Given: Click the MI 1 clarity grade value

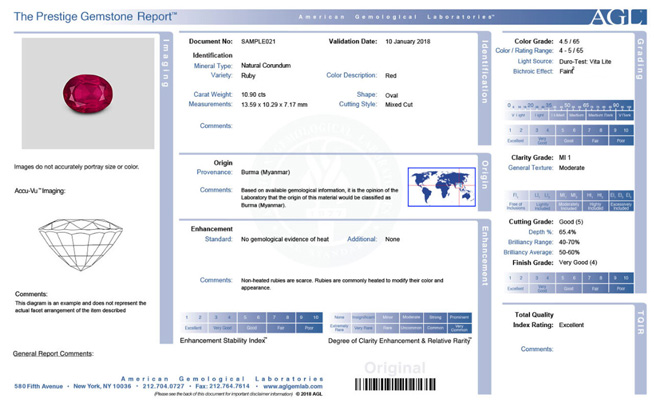Looking at the screenshot, I should (x=565, y=158).
